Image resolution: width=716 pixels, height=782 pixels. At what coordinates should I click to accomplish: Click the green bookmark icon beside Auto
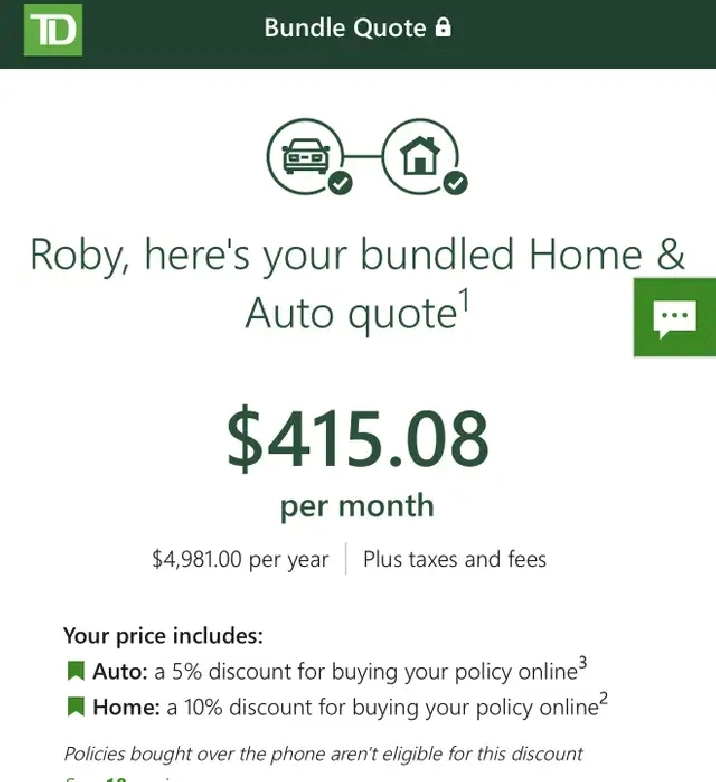[76, 672]
